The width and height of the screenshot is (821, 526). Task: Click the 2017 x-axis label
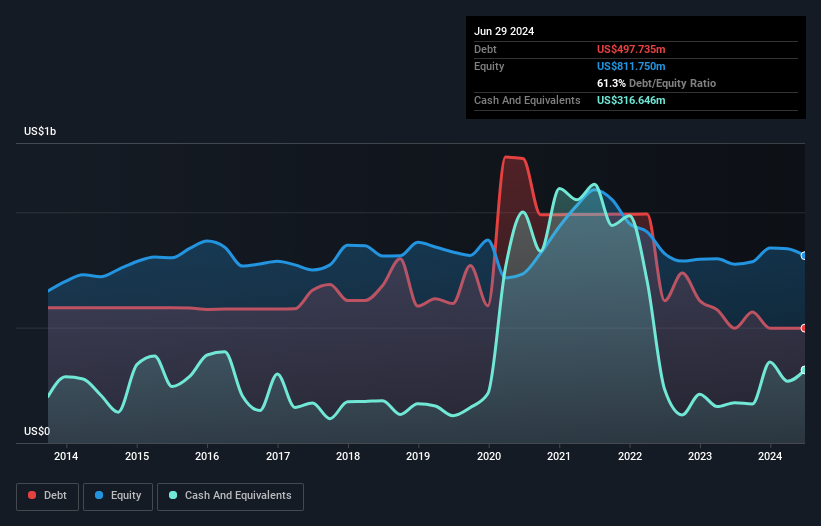point(278,456)
